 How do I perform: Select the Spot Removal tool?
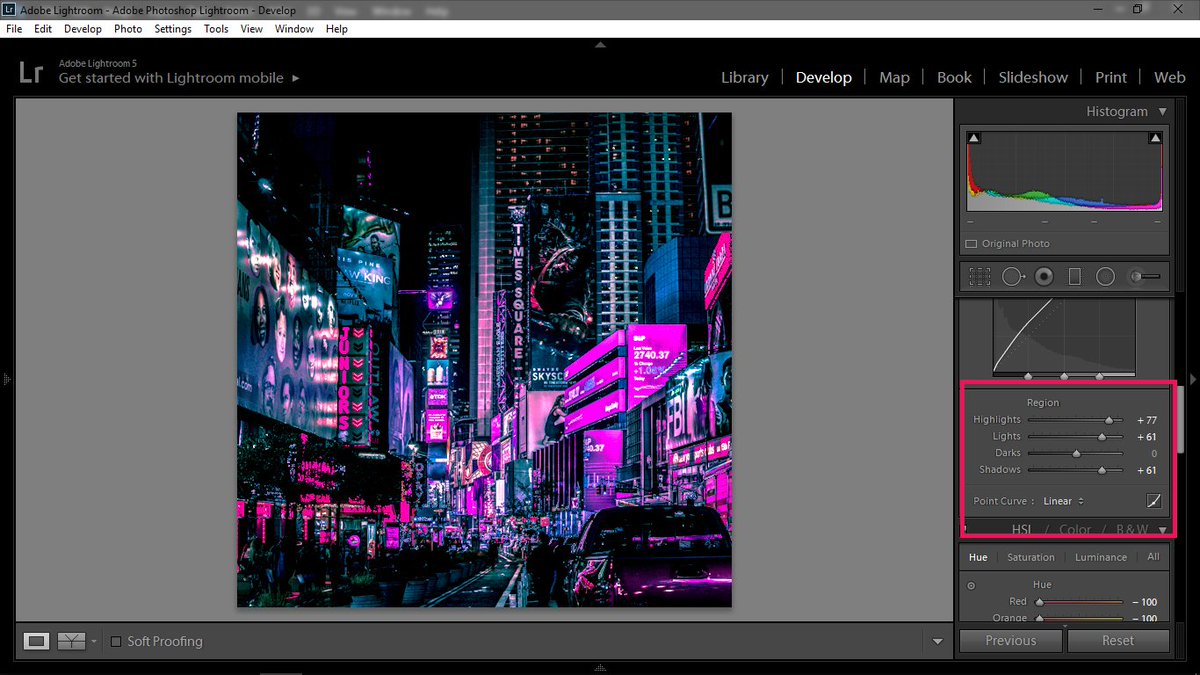[x=1013, y=277]
